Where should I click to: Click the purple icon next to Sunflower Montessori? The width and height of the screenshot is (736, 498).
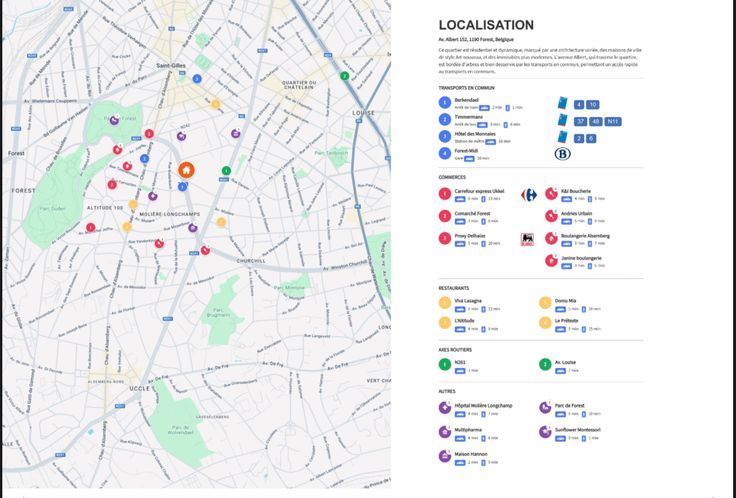click(x=545, y=432)
